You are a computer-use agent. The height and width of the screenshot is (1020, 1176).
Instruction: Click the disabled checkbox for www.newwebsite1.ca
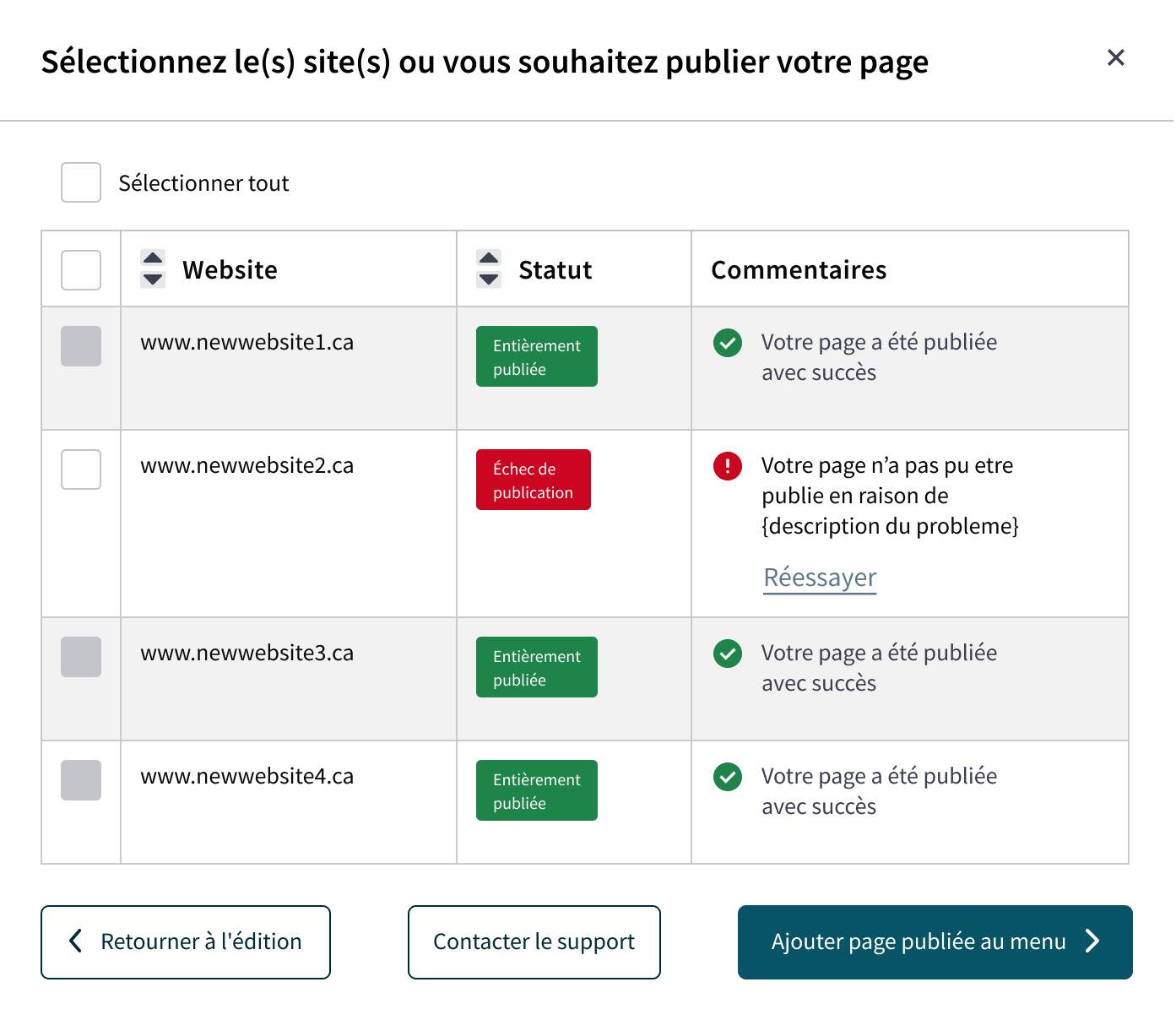pos(81,346)
